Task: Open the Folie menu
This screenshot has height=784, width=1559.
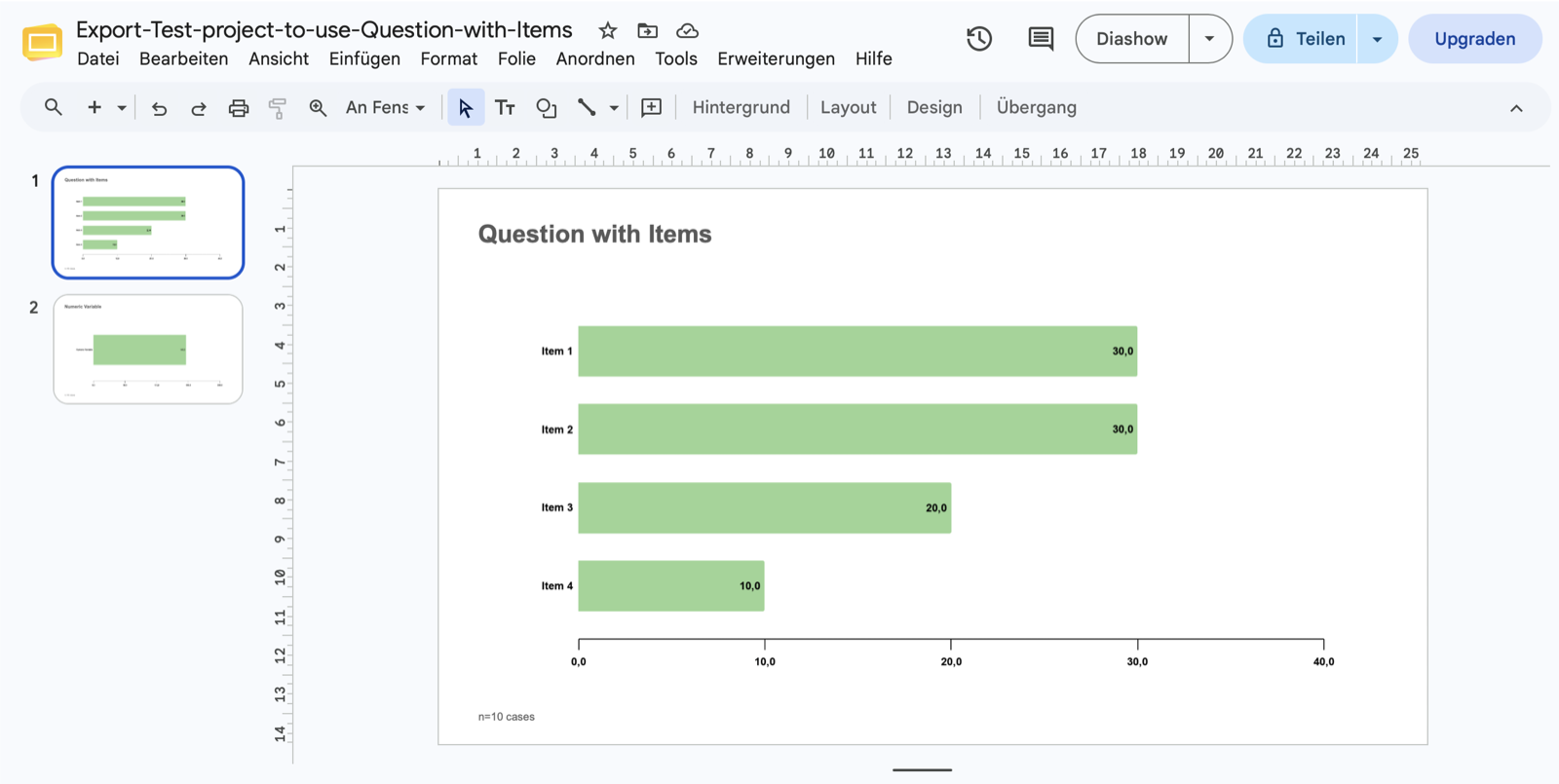Action: [x=516, y=58]
